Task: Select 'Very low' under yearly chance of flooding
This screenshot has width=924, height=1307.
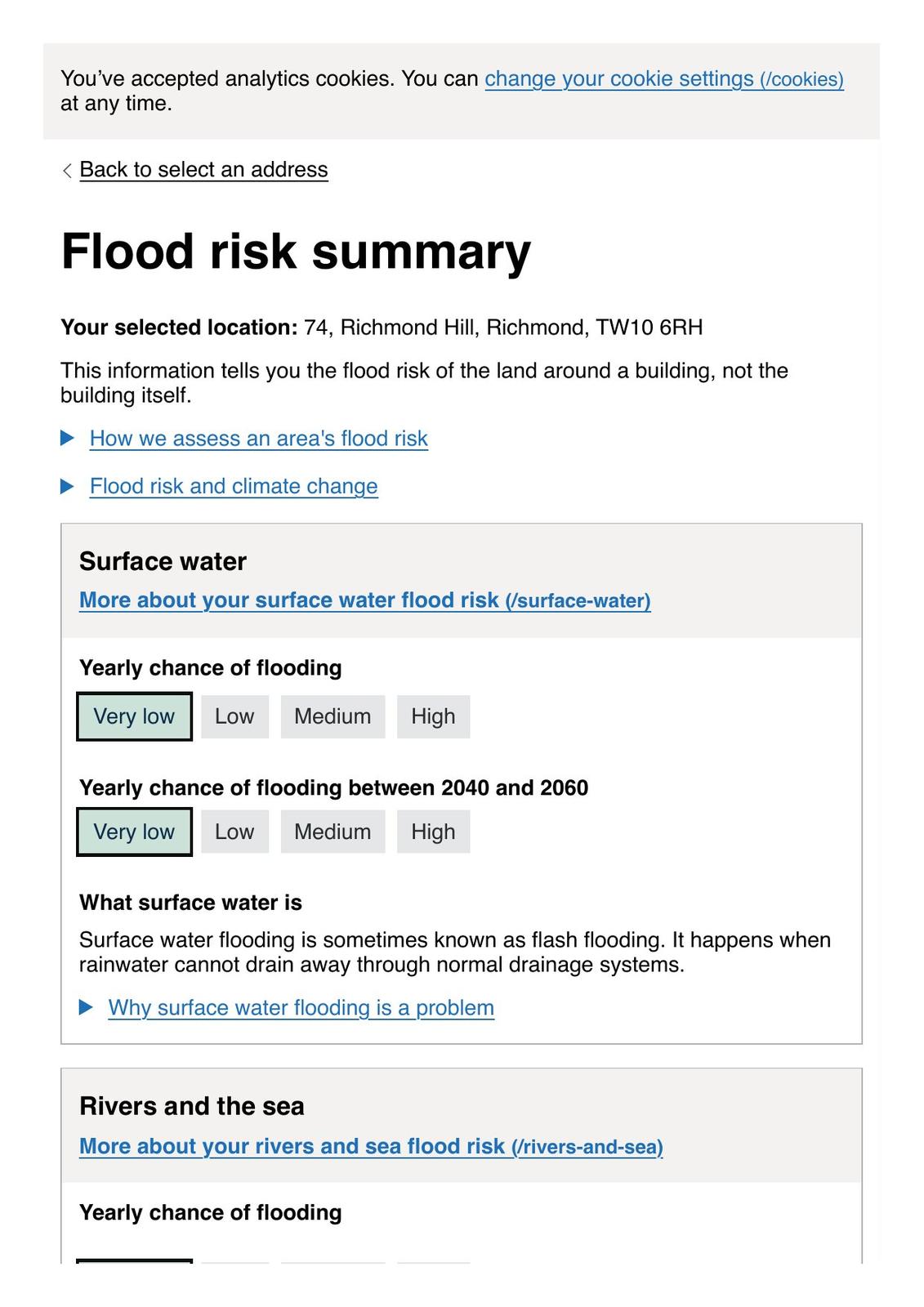Action: click(x=134, y=716)
